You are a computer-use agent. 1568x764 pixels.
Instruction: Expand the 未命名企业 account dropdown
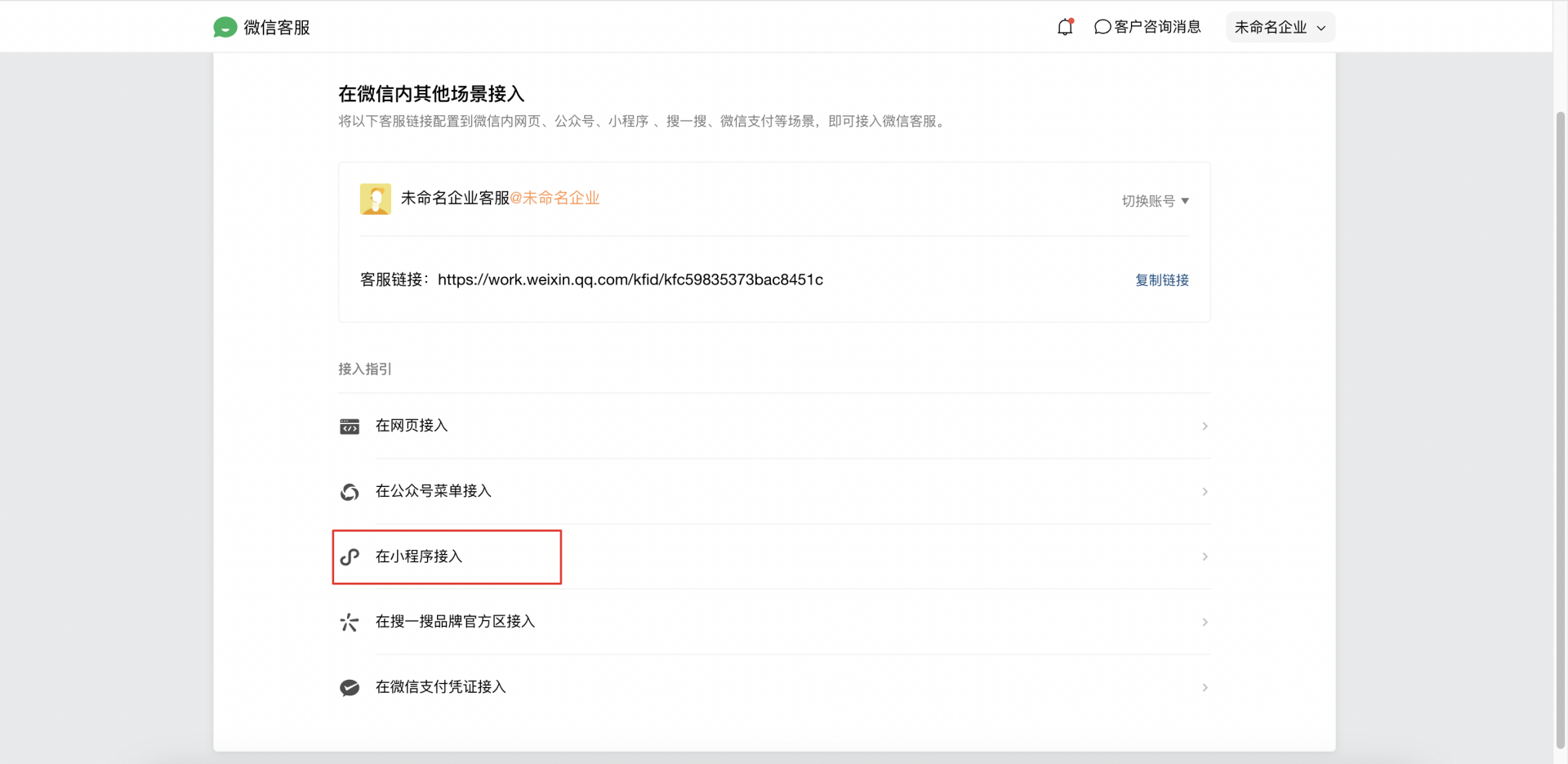[x=1280, y=27]
